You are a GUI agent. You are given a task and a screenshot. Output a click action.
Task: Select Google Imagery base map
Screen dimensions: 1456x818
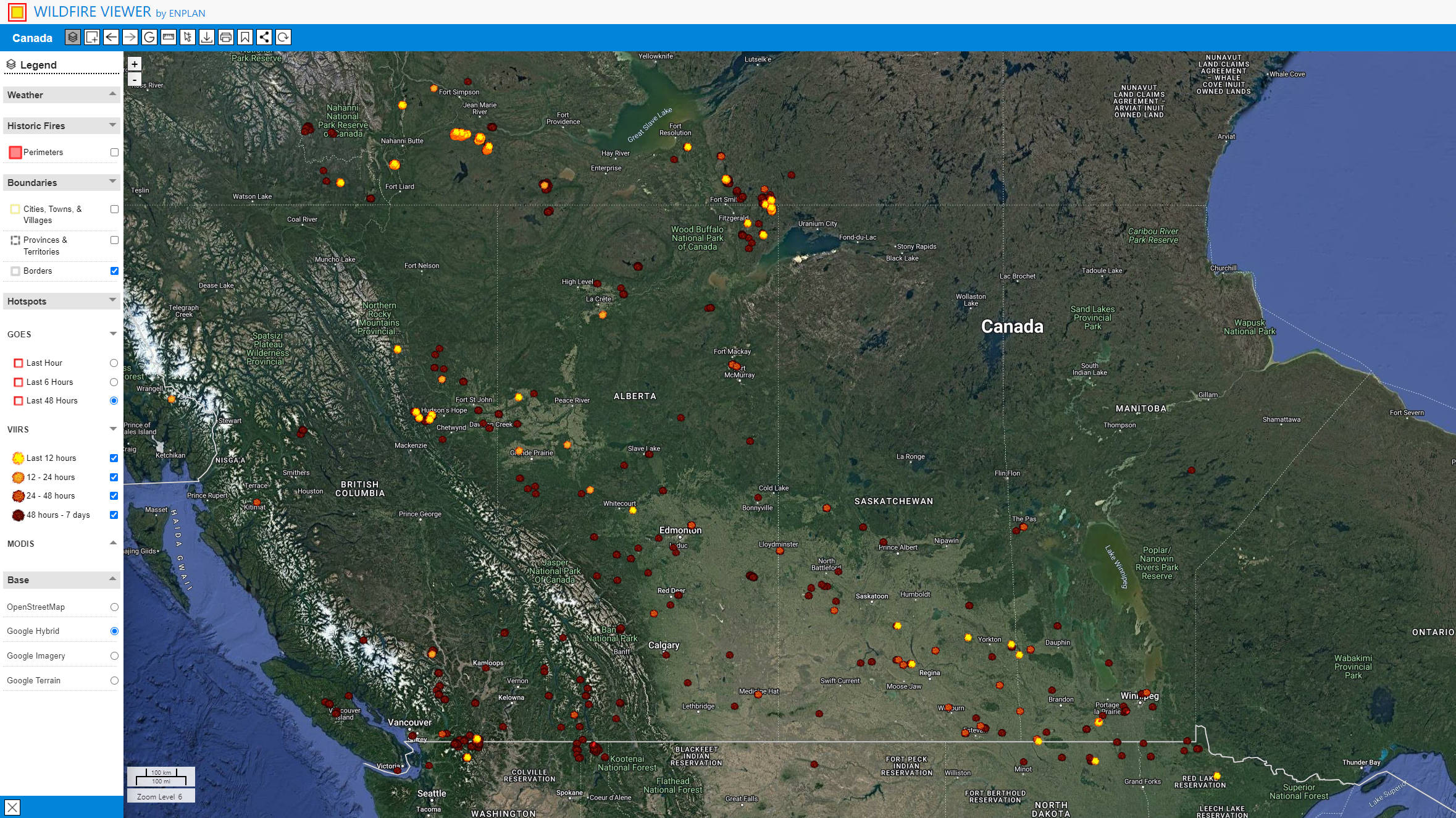(x=114, y=656)
